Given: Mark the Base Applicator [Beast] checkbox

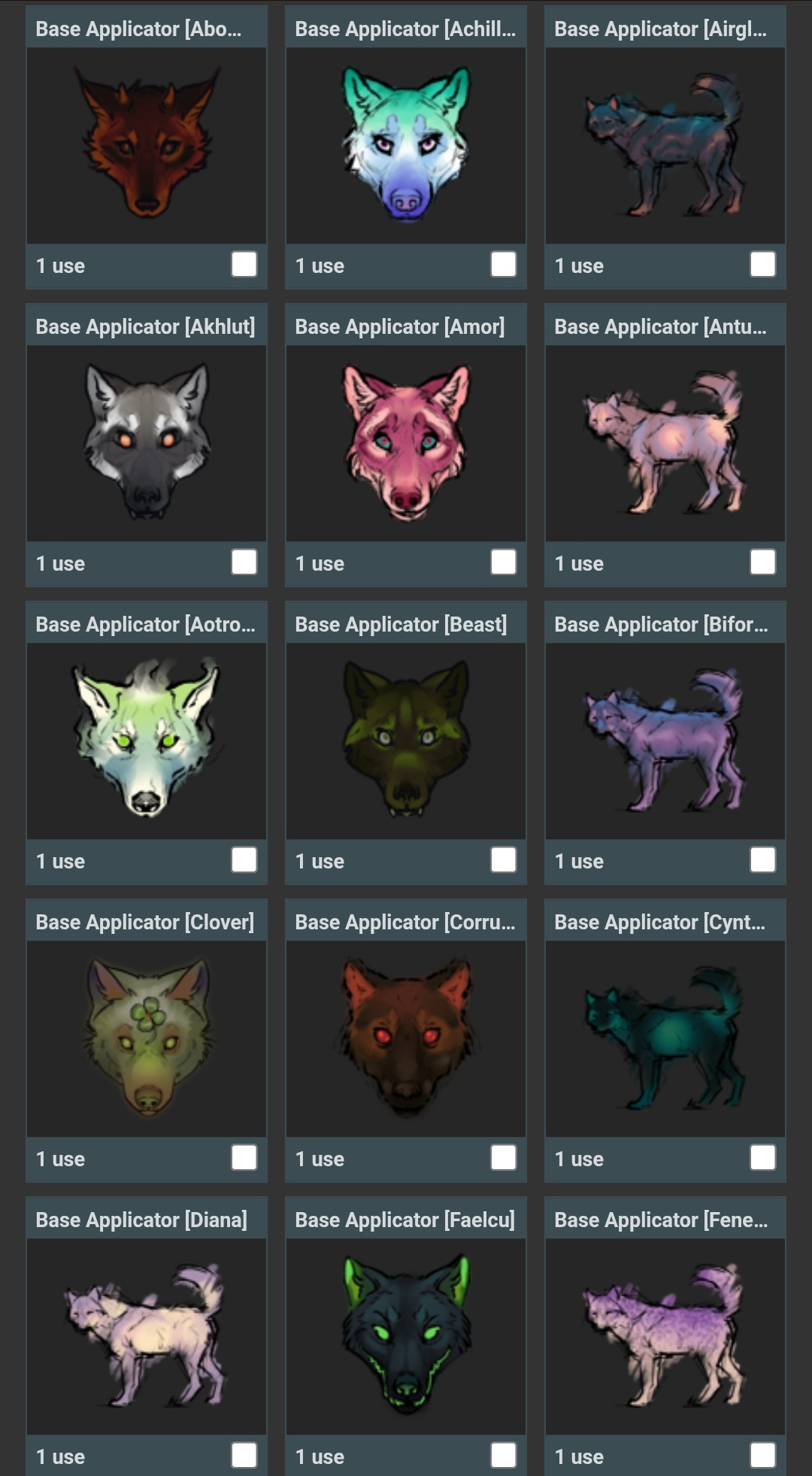Looking at the screenshot, I should 504,860.
